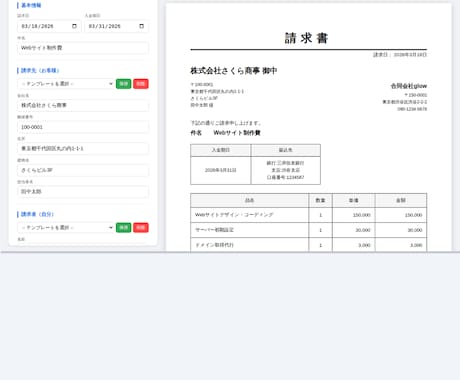Click red delete button in 請求先 section
Screen dimensions: 460x380
(141, 84)
